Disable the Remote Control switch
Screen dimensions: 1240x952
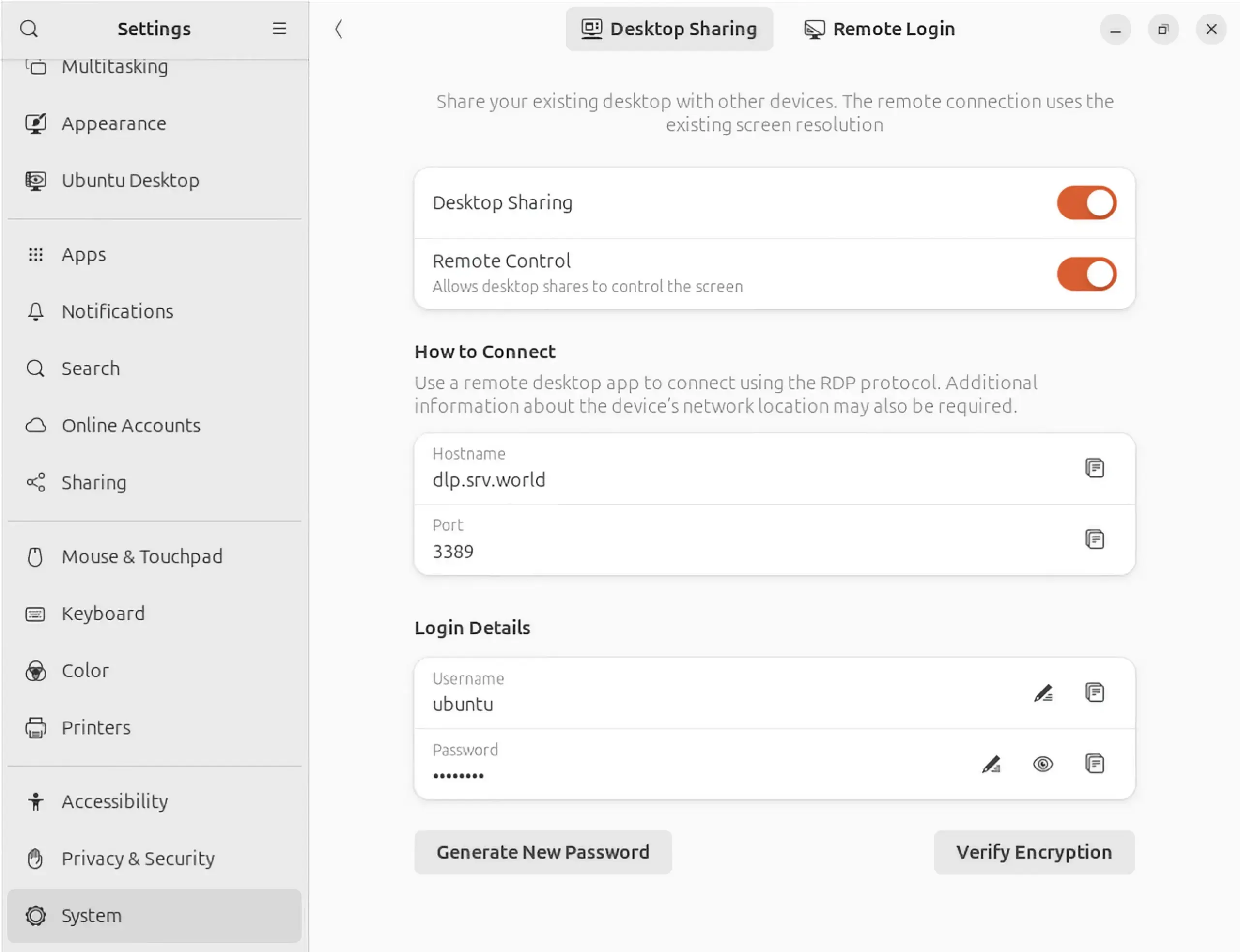(1086, 274)
